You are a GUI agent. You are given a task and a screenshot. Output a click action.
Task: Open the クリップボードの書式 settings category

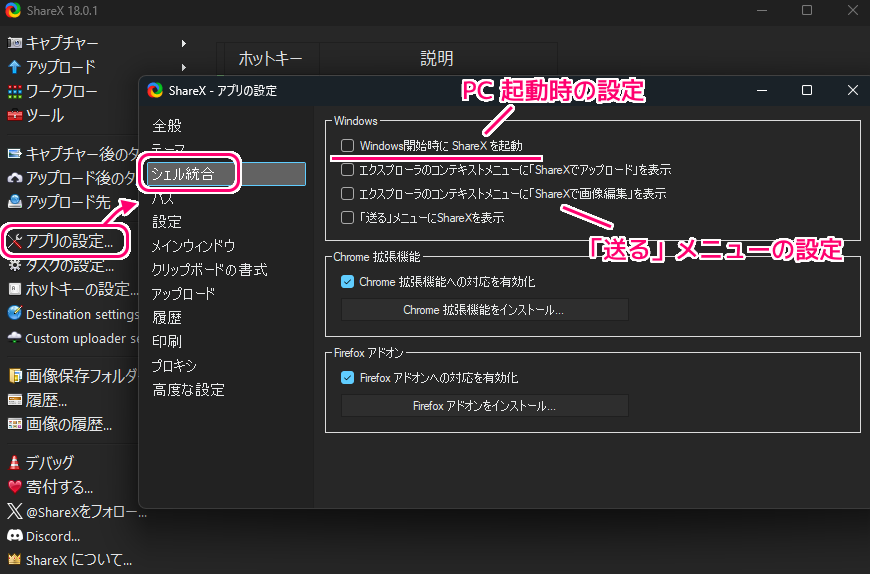[210, 270]
